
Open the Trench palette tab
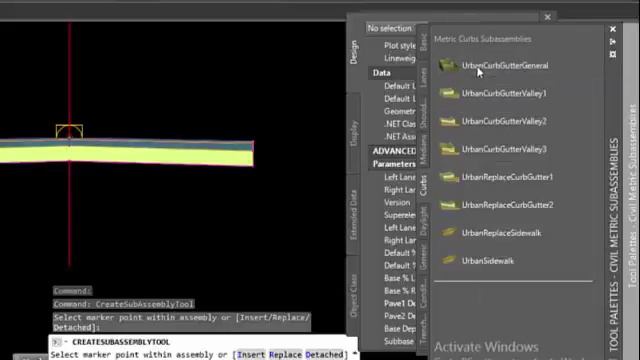tap(423, 329)
